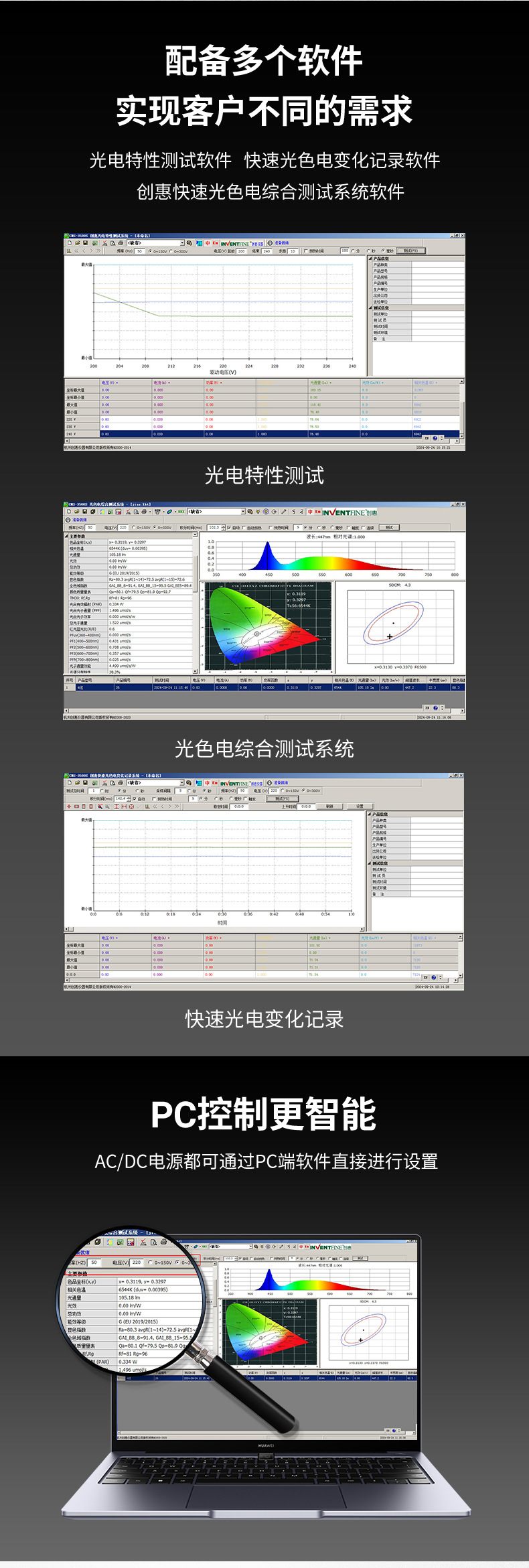Image resolution: width=529 pixels, height=1568 pixels.
Task: Click Open folder icon in 快速光电变化记录 window
Action: pos(78,782)
